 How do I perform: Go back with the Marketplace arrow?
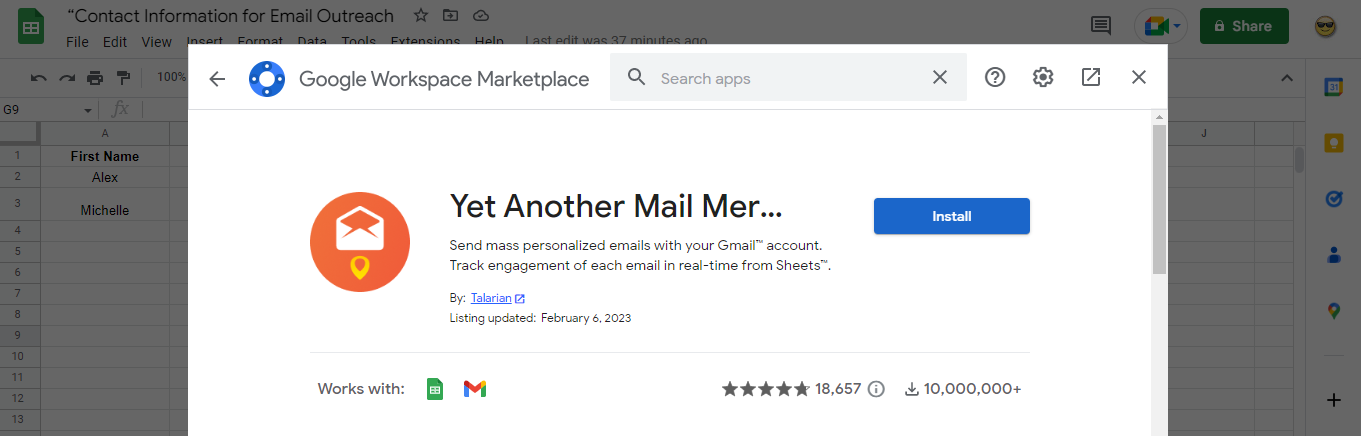tap(217, 78)
